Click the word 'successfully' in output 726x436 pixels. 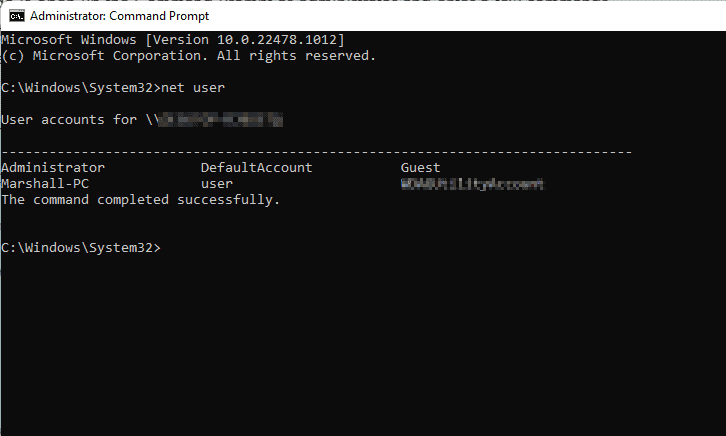(228, 200)
